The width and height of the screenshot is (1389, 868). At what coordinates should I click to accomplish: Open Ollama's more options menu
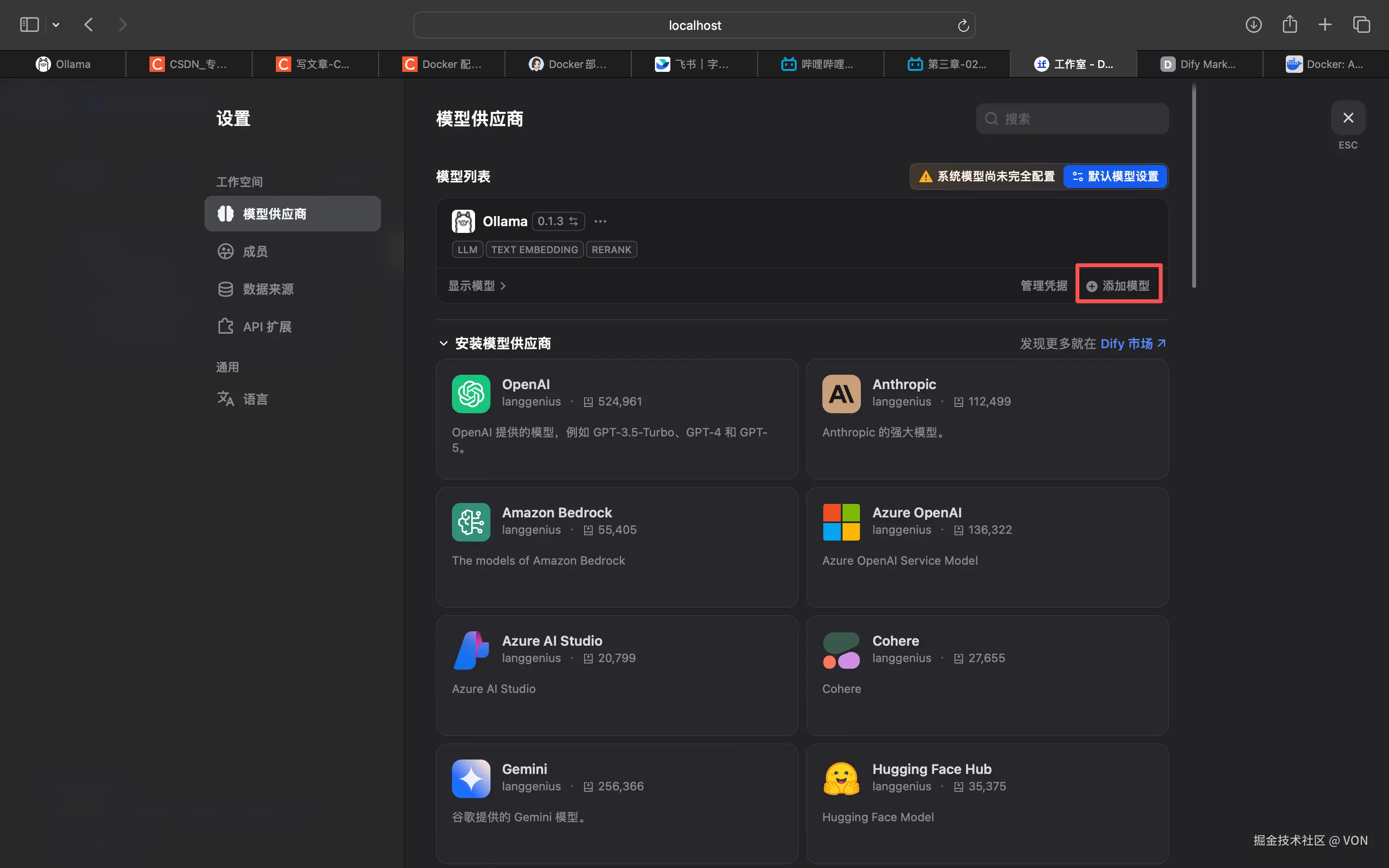click(600, 221)
